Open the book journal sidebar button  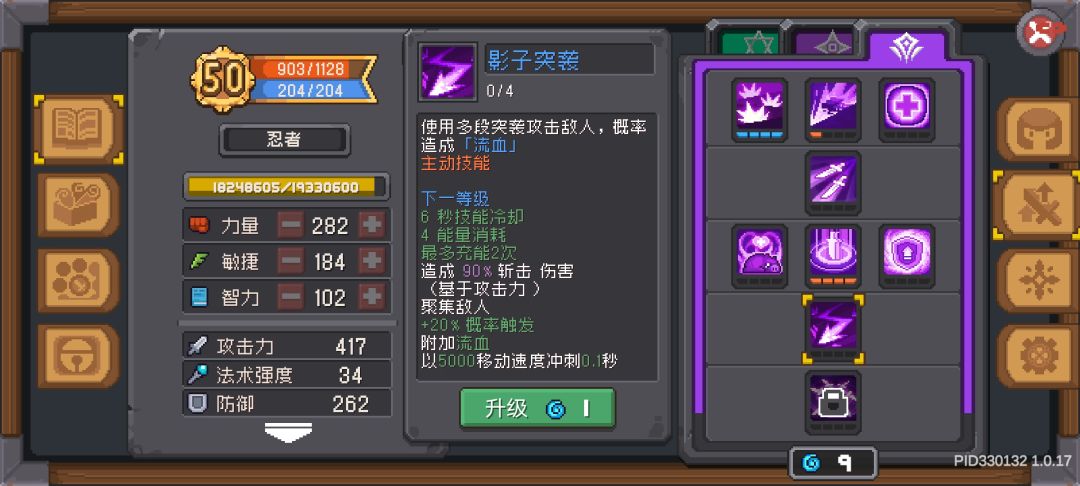[79, 129]
